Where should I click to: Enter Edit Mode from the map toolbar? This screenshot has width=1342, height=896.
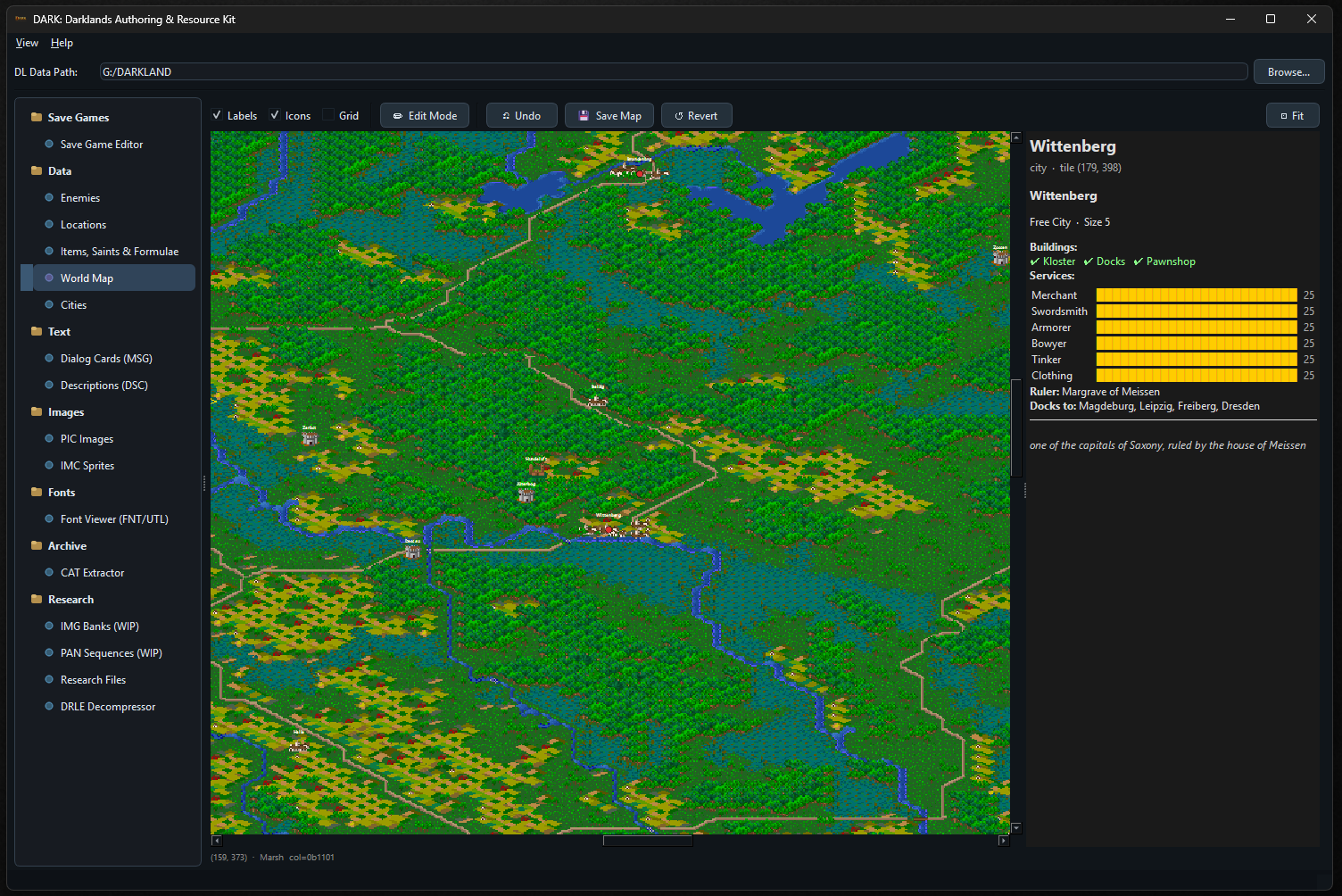point(425,116)
